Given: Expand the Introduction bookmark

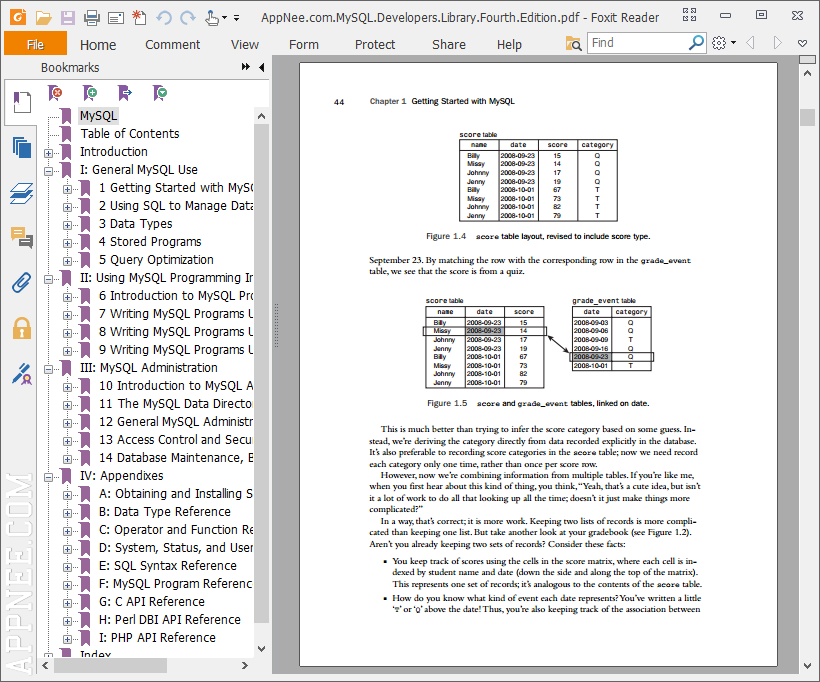Looking at the screenshot, I should click(49, 153).
